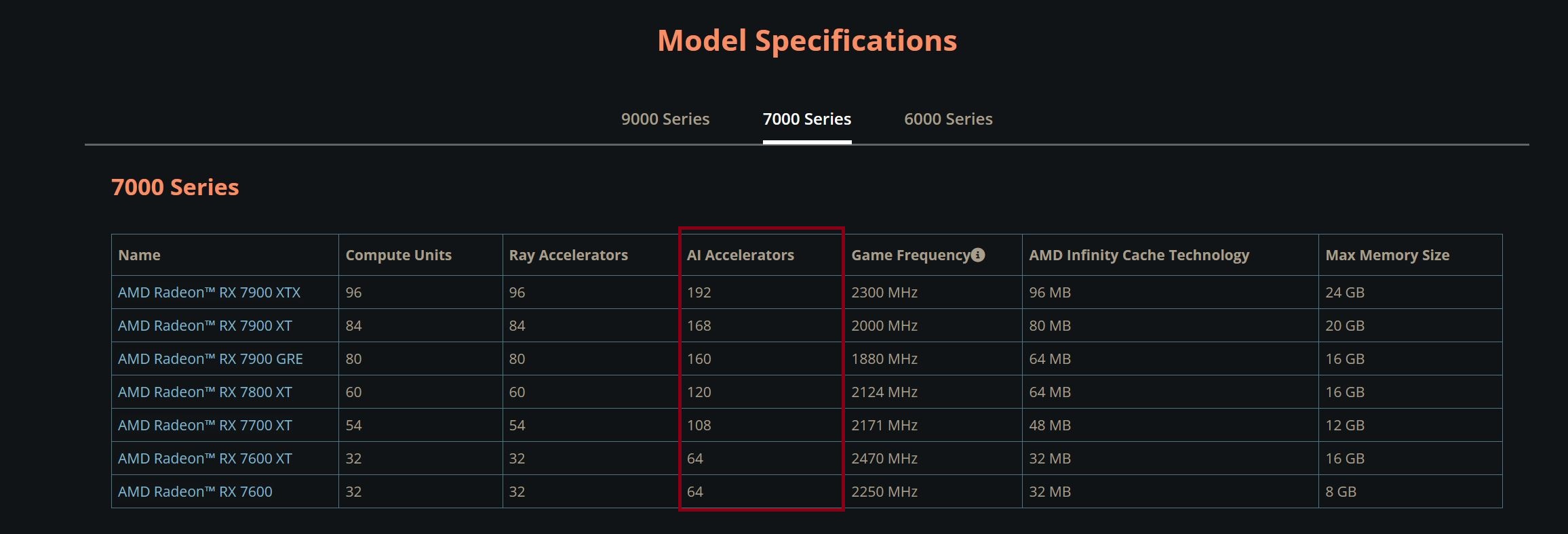The width and height of the screenshot is (1568, 534).
Task: Open AMD Radeon RX 7600 XT link
Action: point(205,458)
